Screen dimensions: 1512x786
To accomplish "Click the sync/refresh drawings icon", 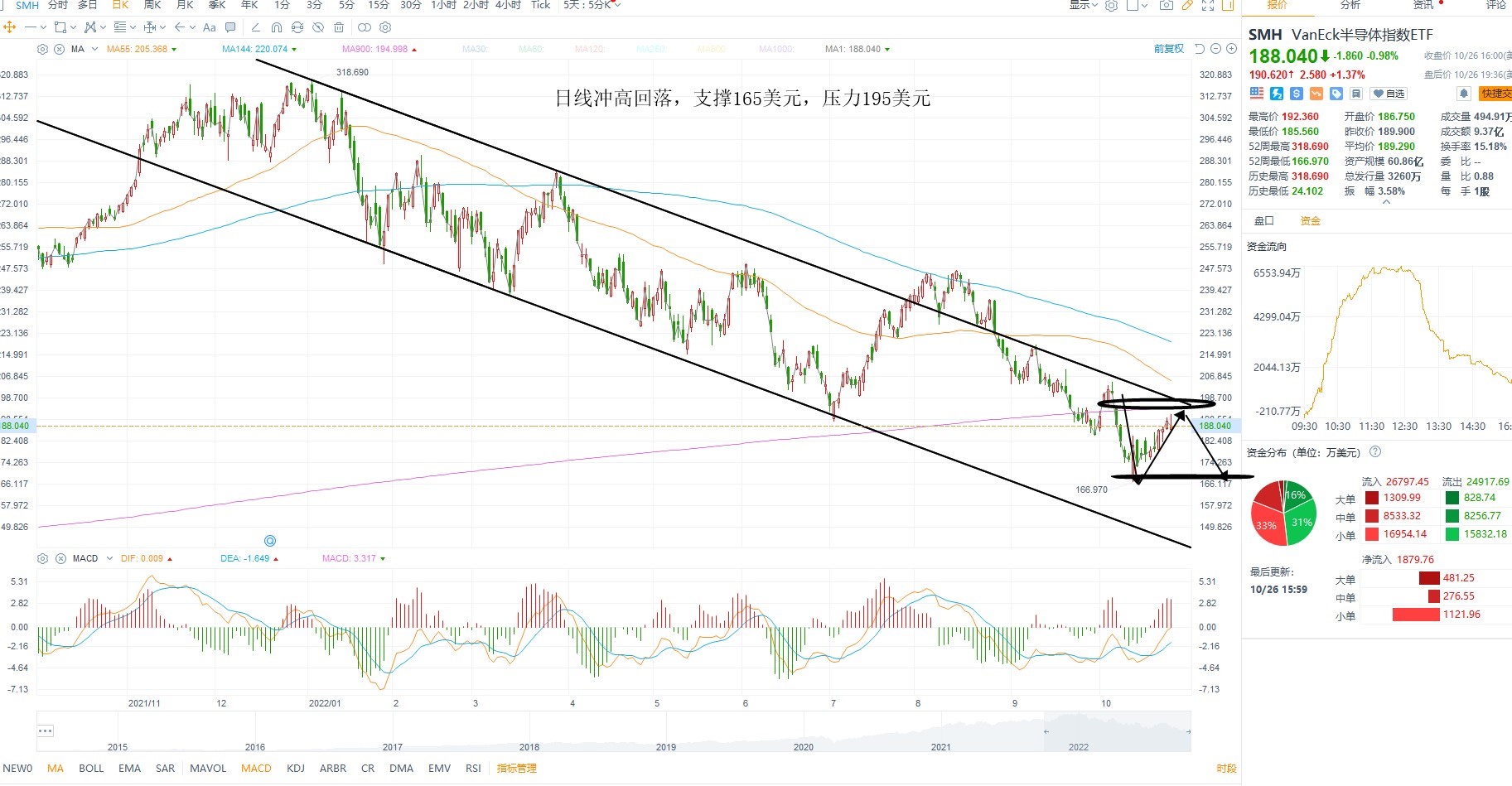I will pyautogui.click(x=297, y=27).
